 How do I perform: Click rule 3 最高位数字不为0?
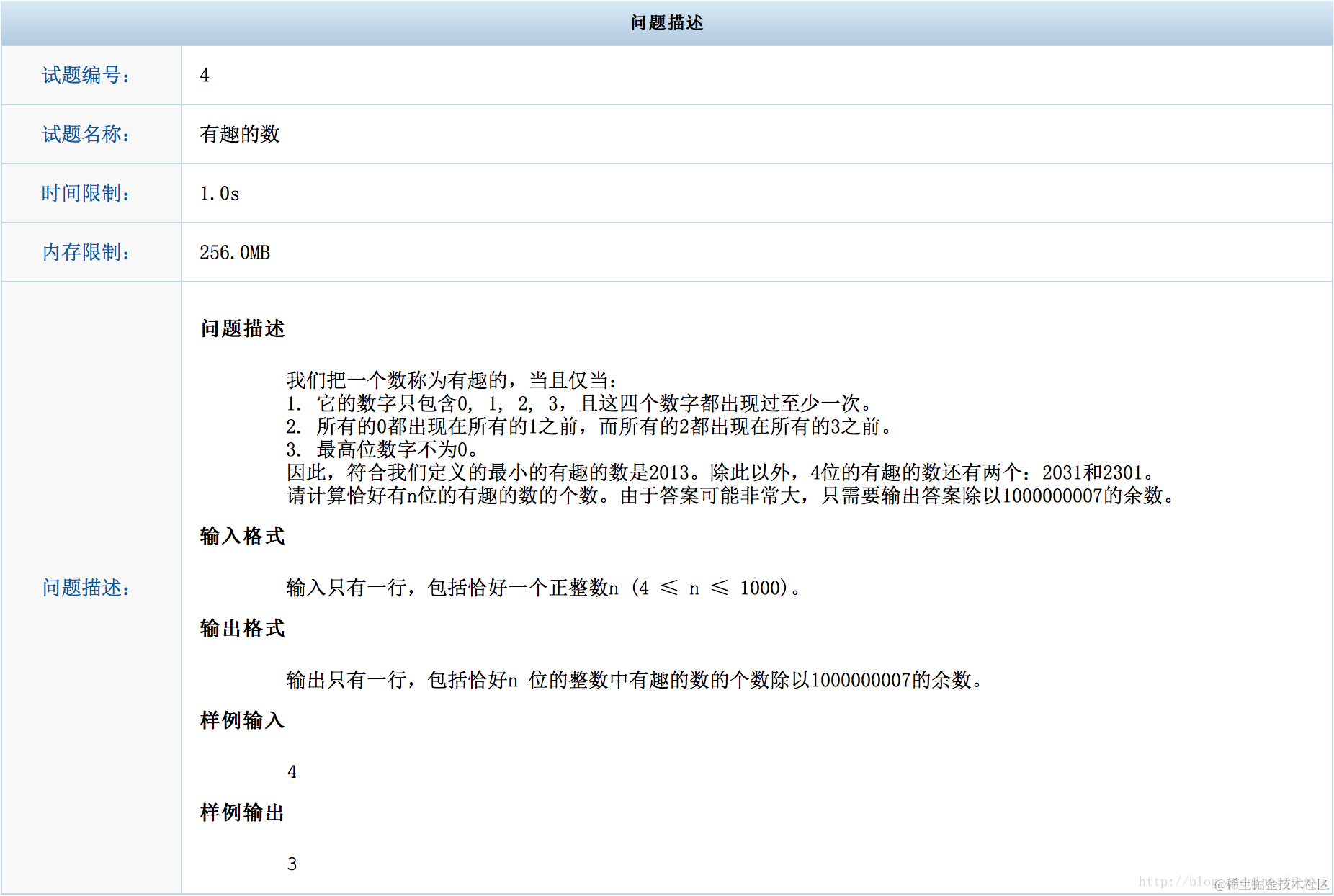click(x=382, y=449)
